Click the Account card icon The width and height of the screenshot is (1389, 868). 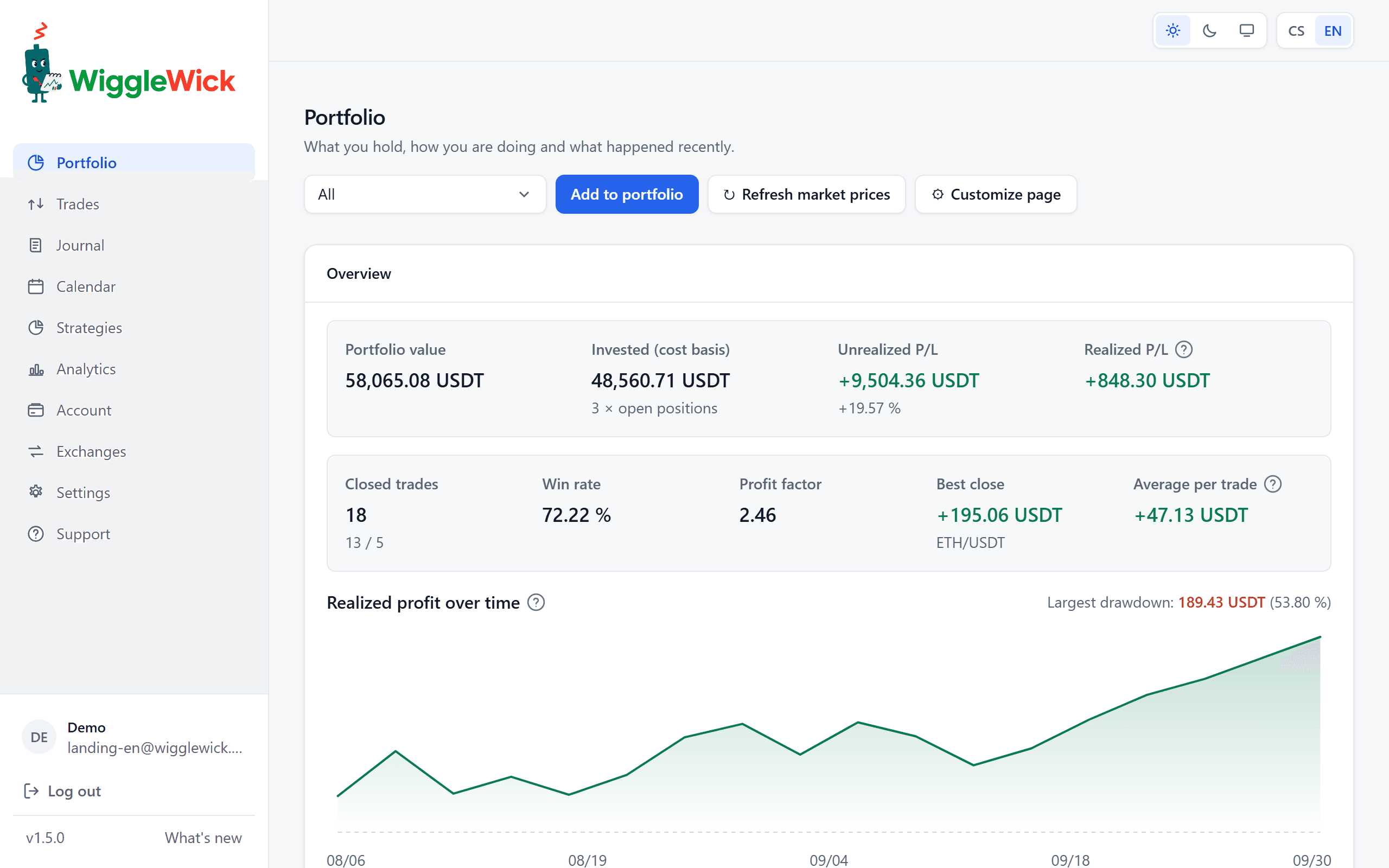pos(36,410)
